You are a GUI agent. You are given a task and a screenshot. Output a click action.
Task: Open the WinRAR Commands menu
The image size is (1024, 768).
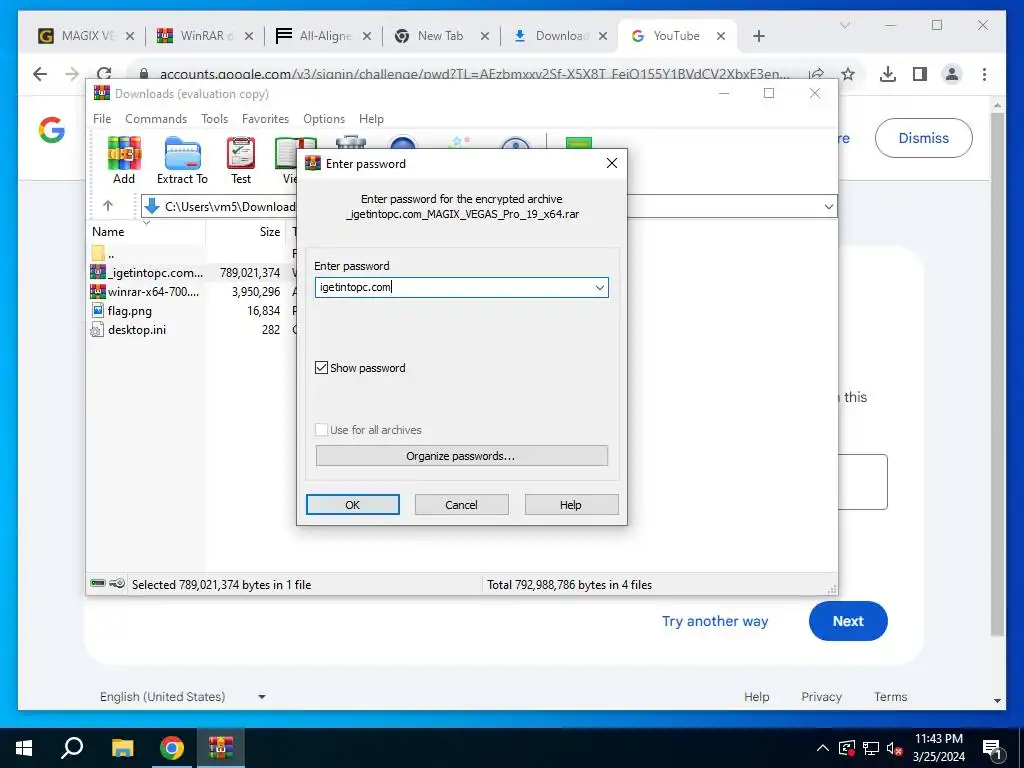pyautogui.click(x=156, y=119)
